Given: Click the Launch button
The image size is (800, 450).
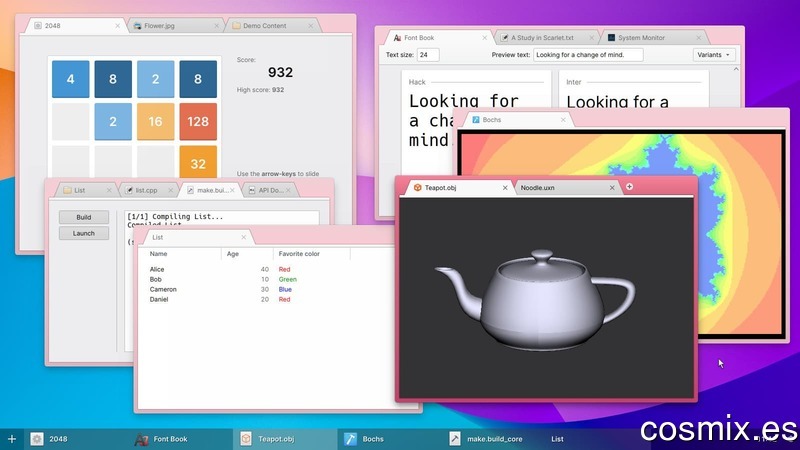Looking at the screenshot, I should pos(84,233).
